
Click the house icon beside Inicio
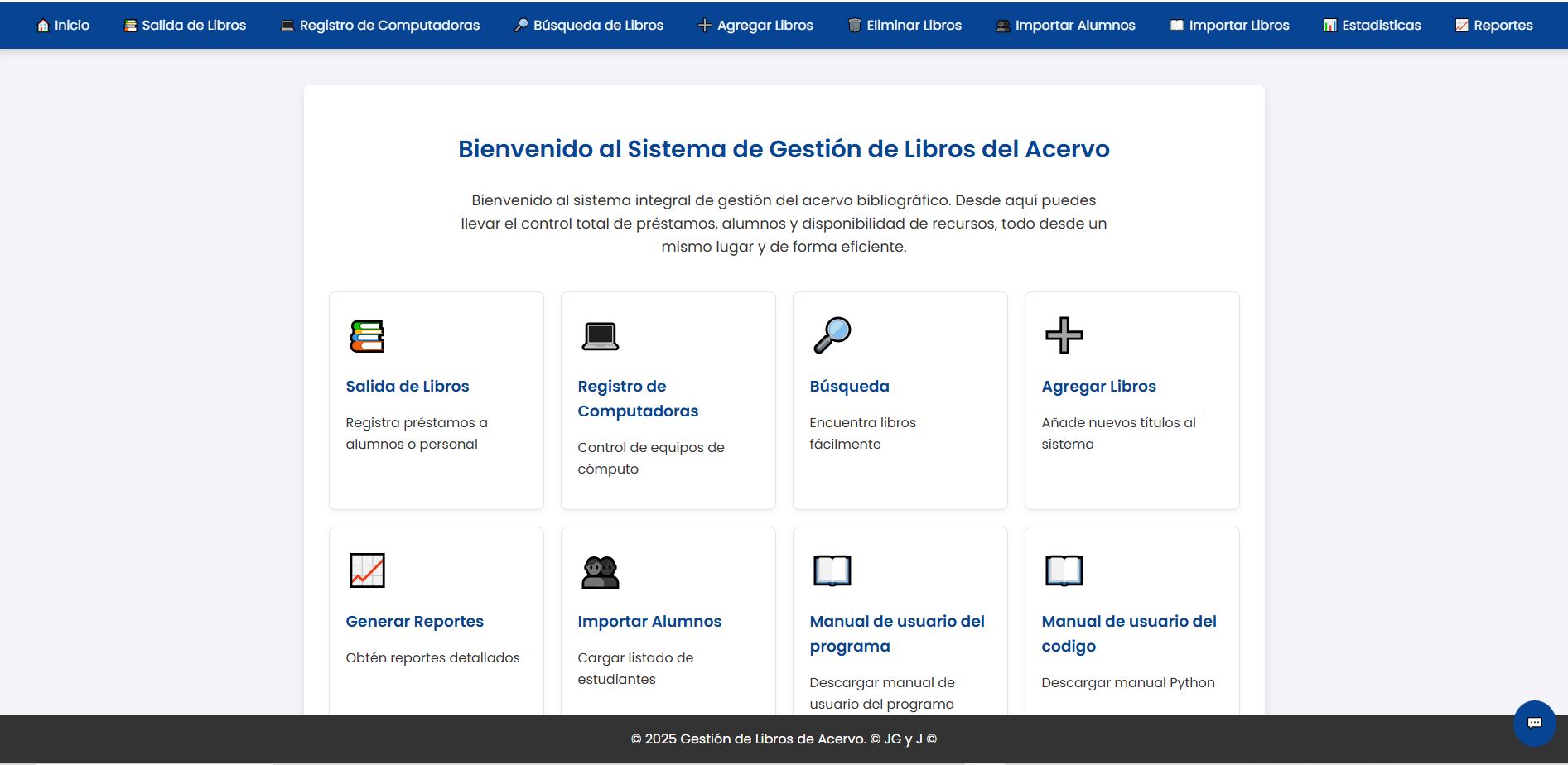pyautogui.click(x=42, y=25)
